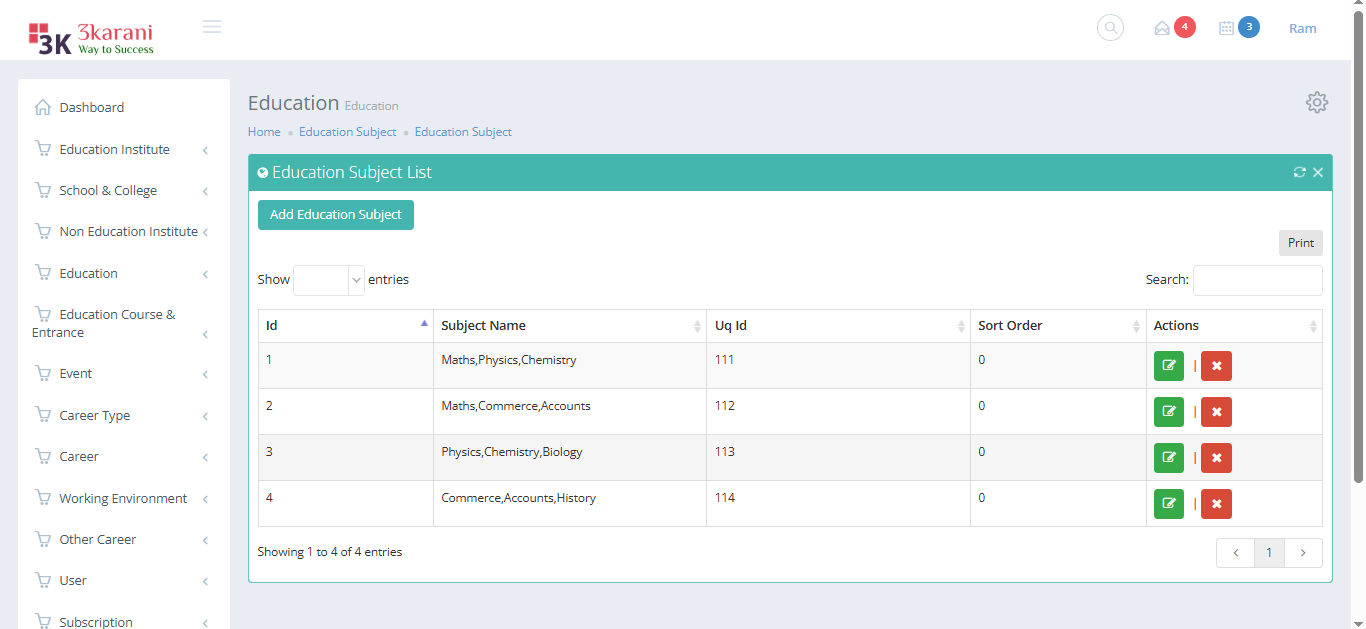Click the Home breadcrumb link
The height and width of the screenshot is (629, 1366).
(x=264, y=132)
